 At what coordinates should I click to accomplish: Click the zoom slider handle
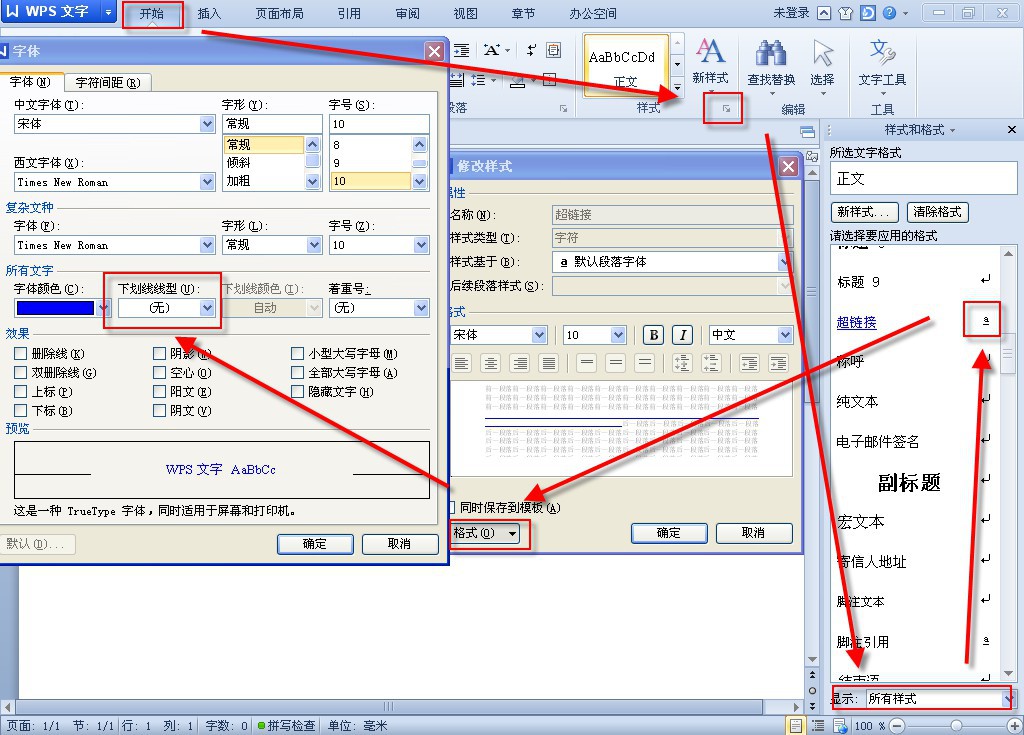coord(956,725)
